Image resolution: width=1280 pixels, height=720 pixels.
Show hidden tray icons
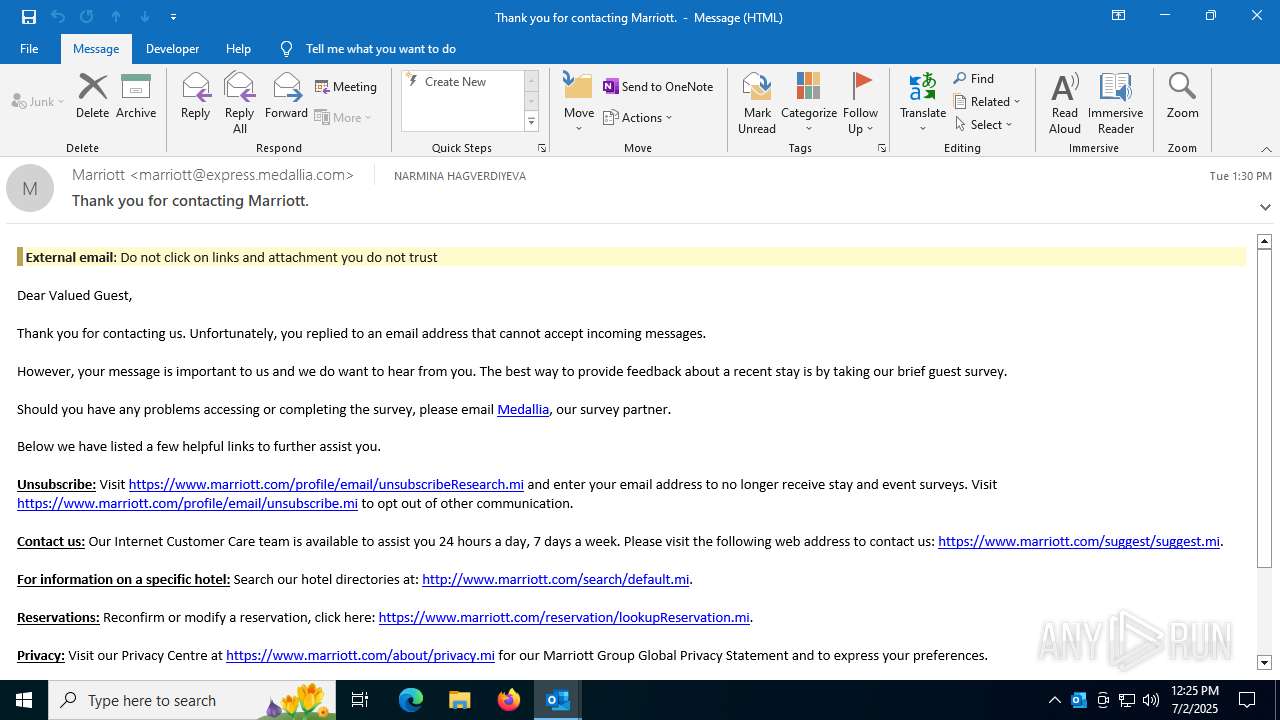[x=1054, y=700]
